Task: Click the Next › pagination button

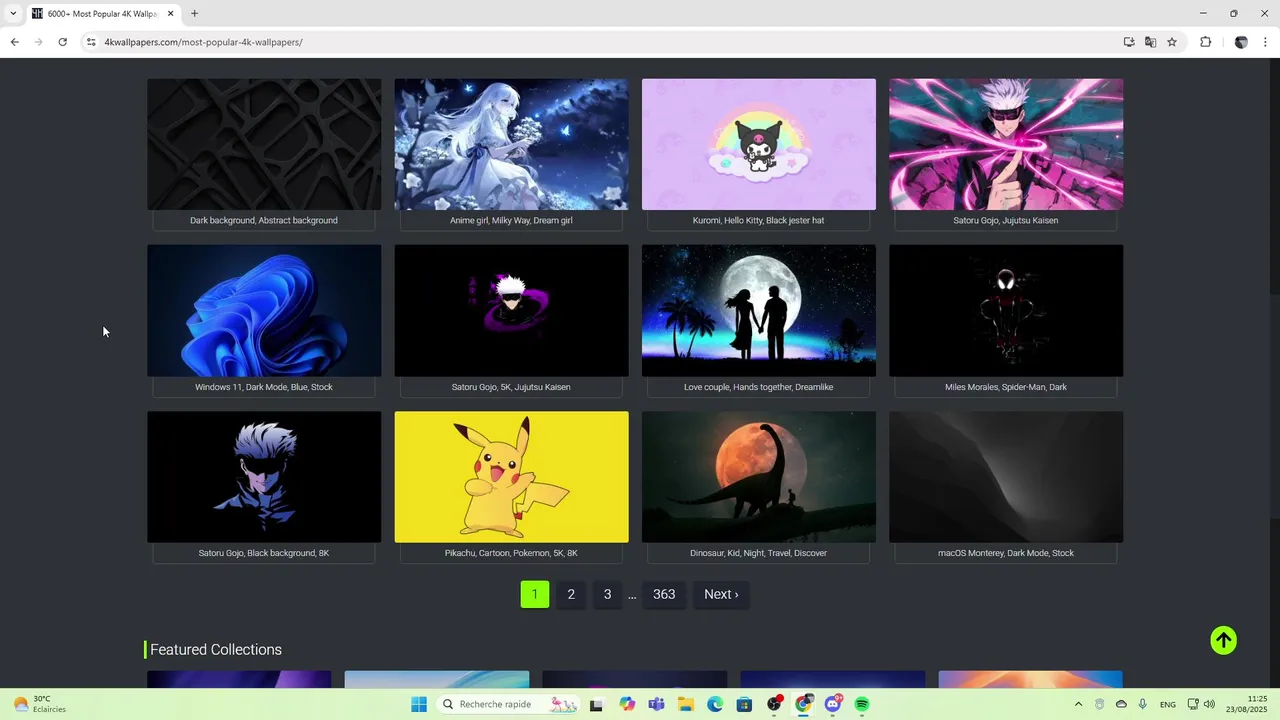Action: (x=721, y=594)
